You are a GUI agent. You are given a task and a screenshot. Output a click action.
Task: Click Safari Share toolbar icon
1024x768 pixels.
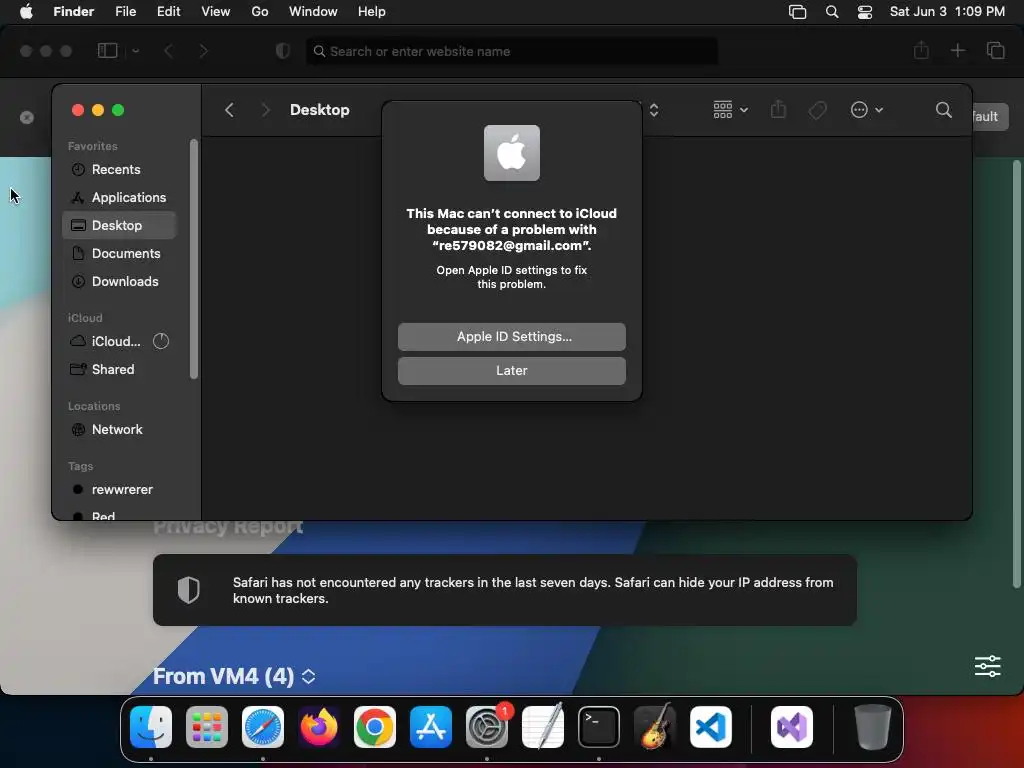click(921, 50)
